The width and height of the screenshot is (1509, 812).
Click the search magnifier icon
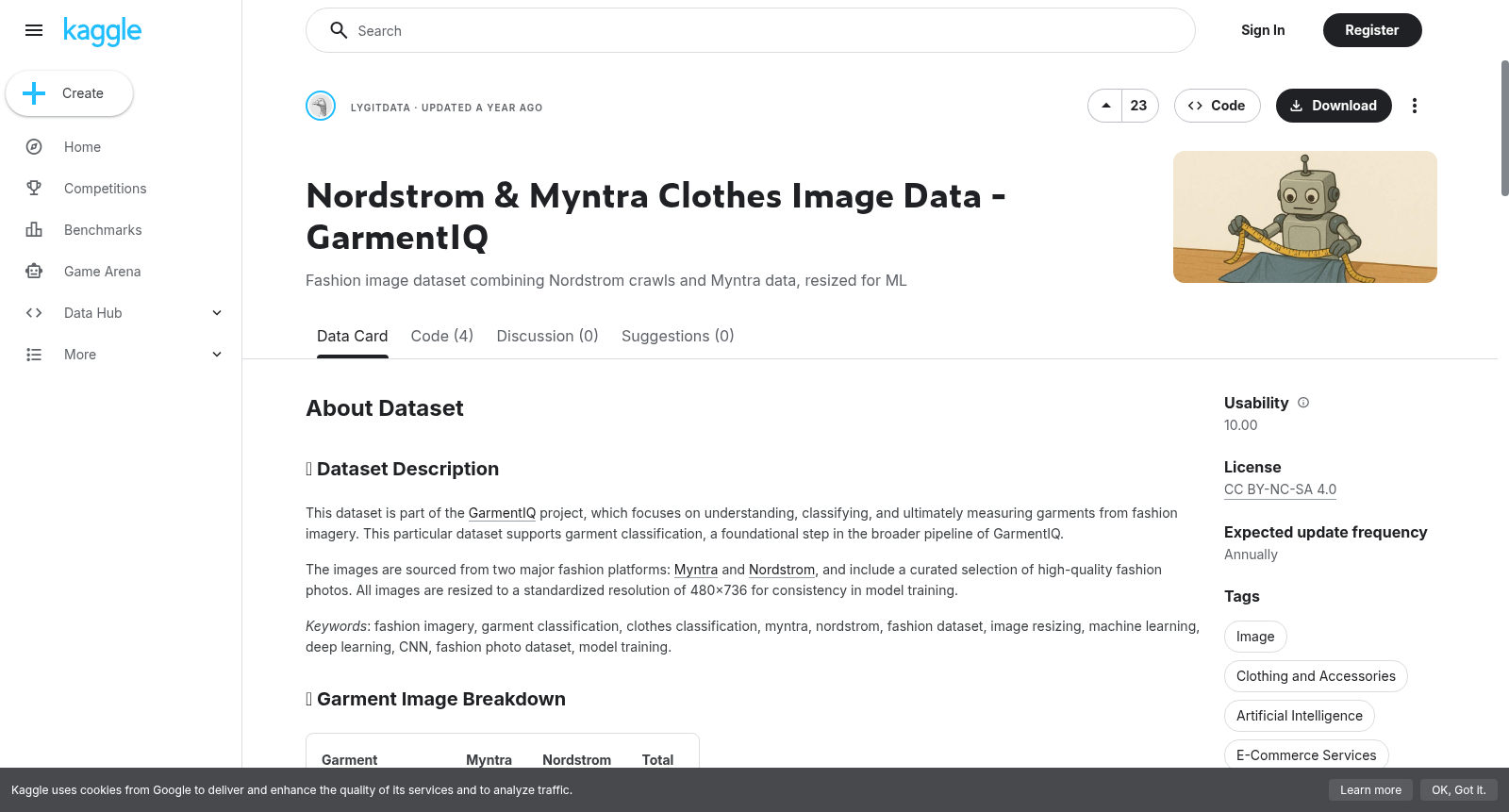(x=339, y=30)
